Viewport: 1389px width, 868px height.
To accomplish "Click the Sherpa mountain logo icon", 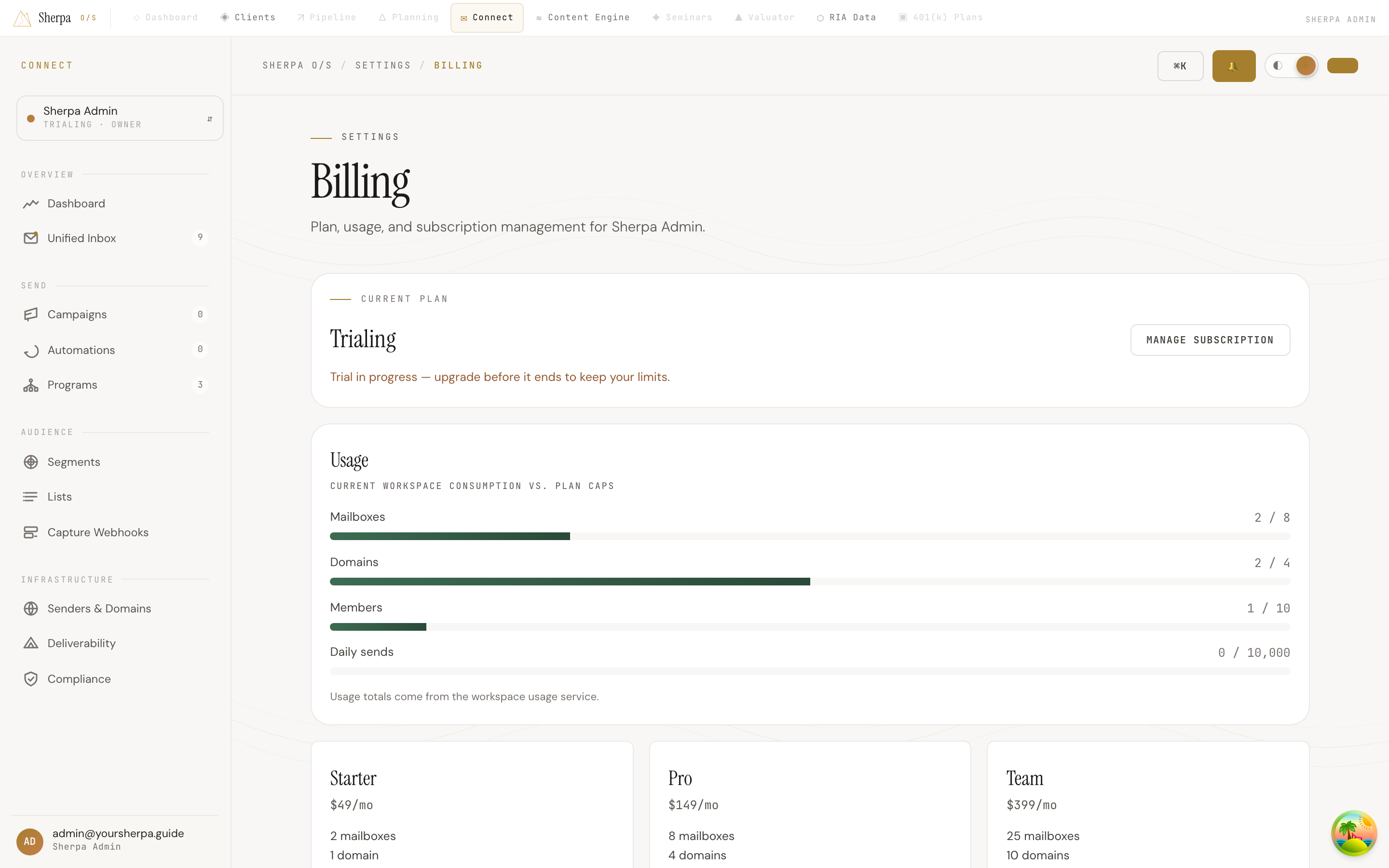I will tap(22, 18).
